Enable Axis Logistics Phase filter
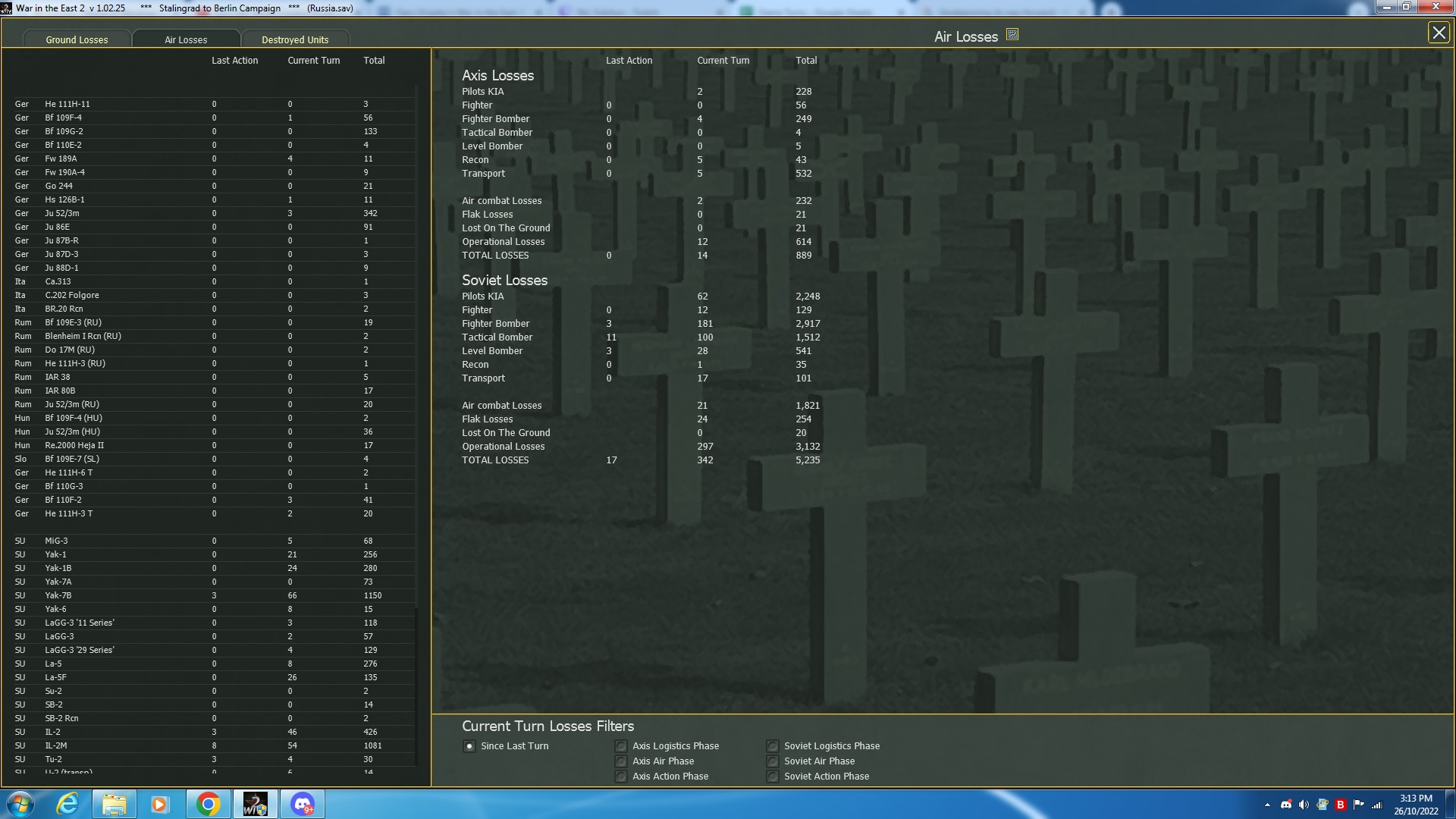This screenshot has height=819, width=1456. tap(621, 746)
